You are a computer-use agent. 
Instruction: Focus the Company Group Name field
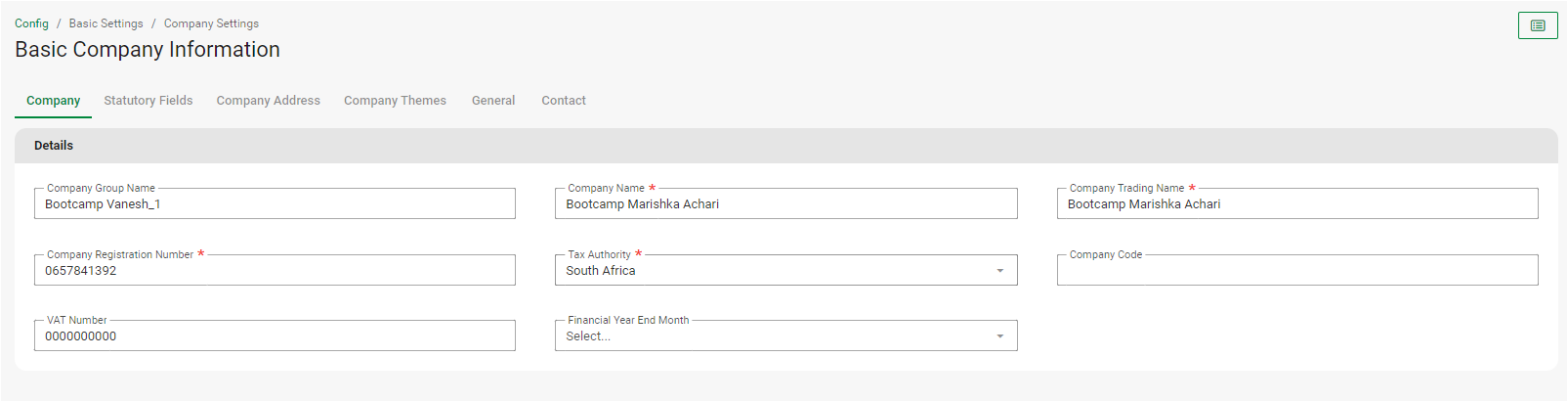point(275,204)
